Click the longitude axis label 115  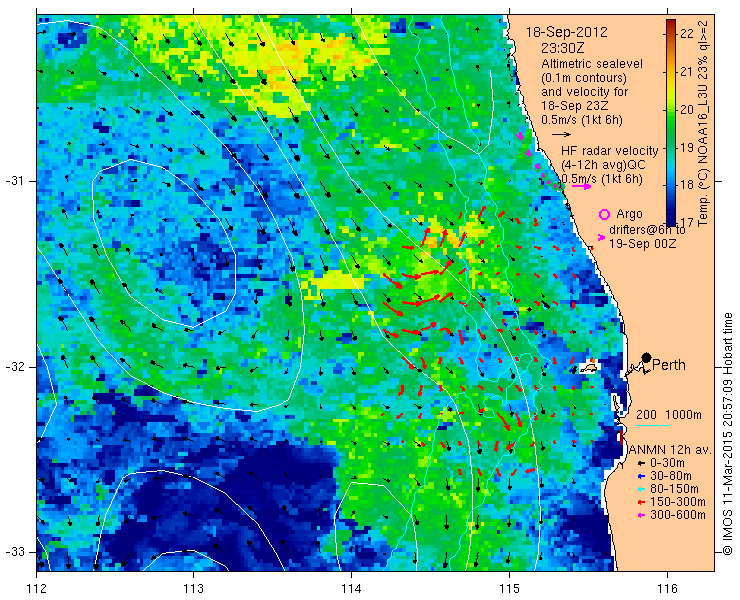coord(509,589)
